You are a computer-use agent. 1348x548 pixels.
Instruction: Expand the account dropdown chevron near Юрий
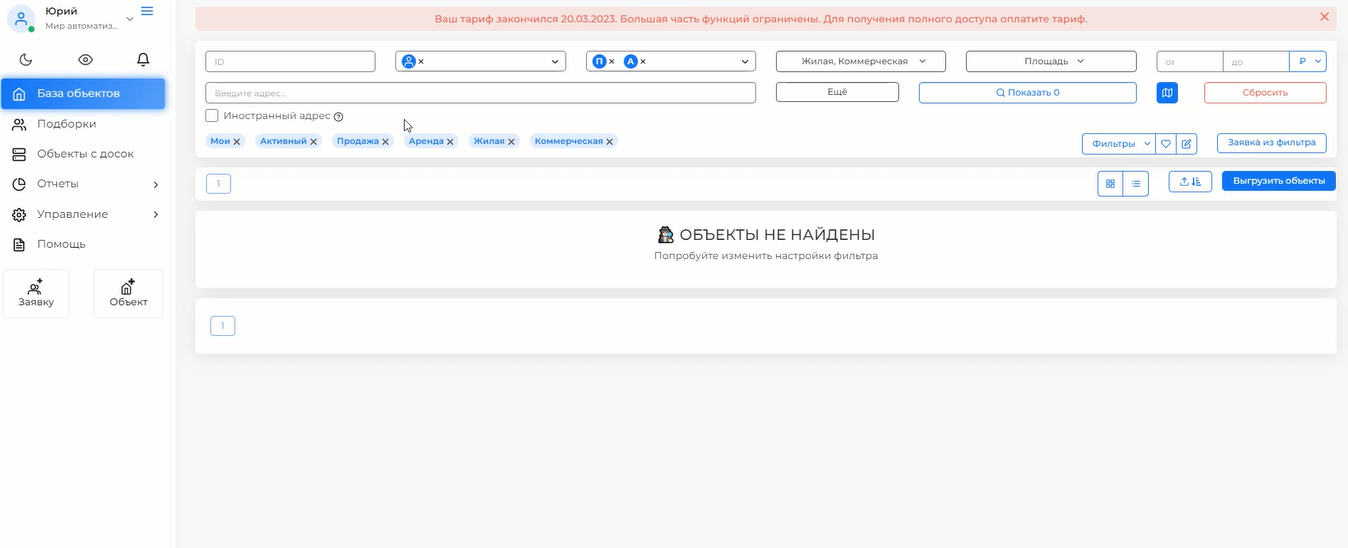click(129, 19)
